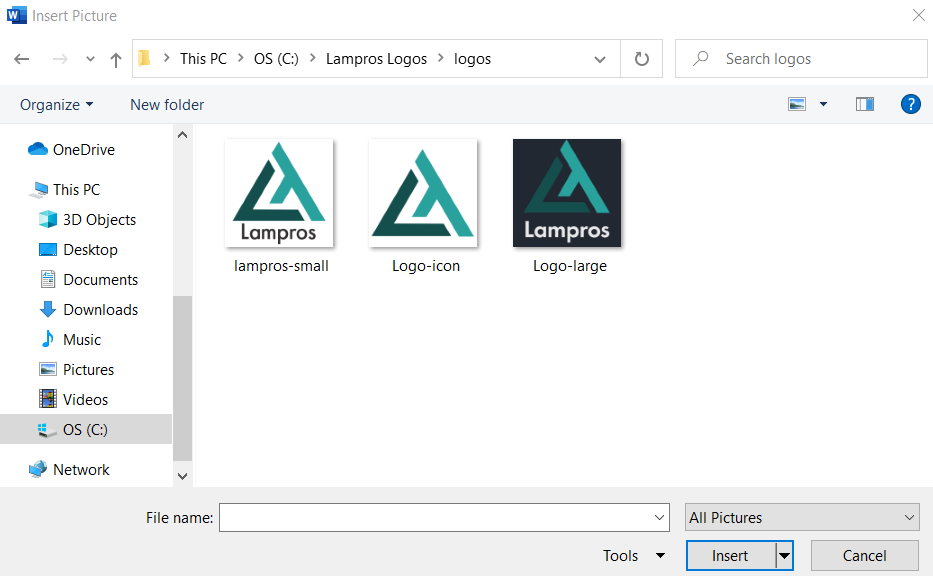The image size is (933, 576).
Task: Click the lampros-small file name label
Action: (x=281, y=266)
